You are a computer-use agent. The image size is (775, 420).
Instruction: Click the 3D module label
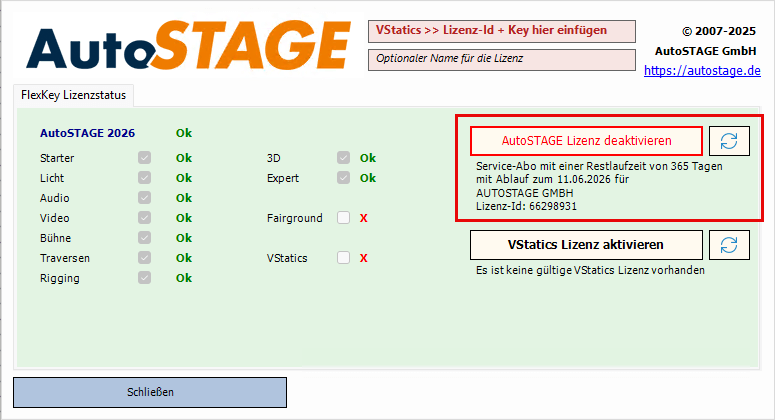pos(273,158)
